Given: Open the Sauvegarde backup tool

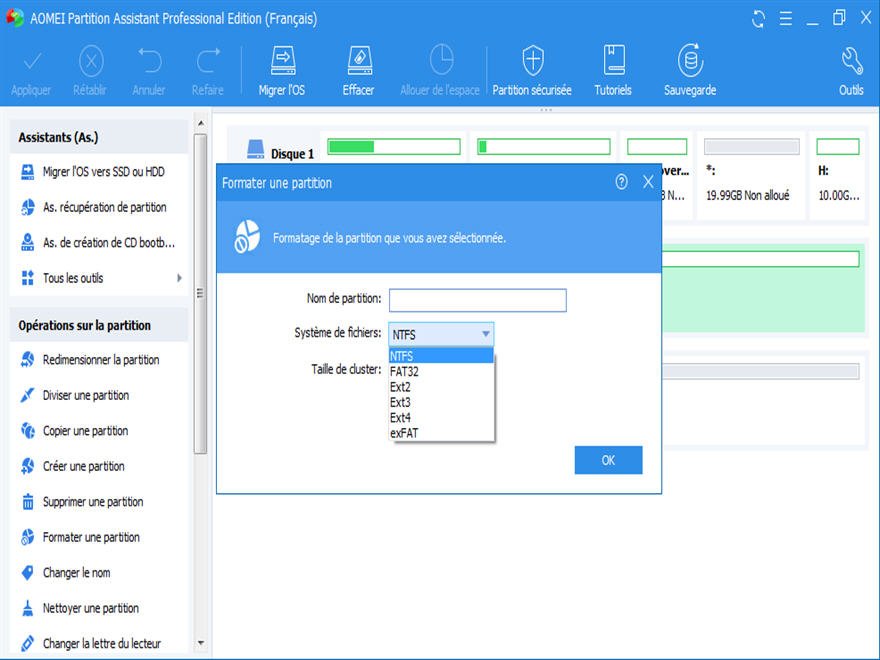Looking at the screenshot, I should tap(690, 71).
